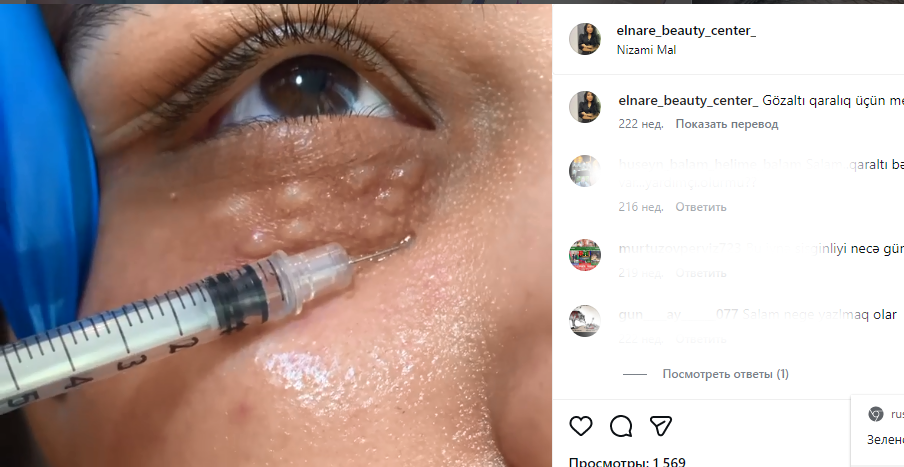Click the 216 нед. comment timestamp

[x=641, y=207]
